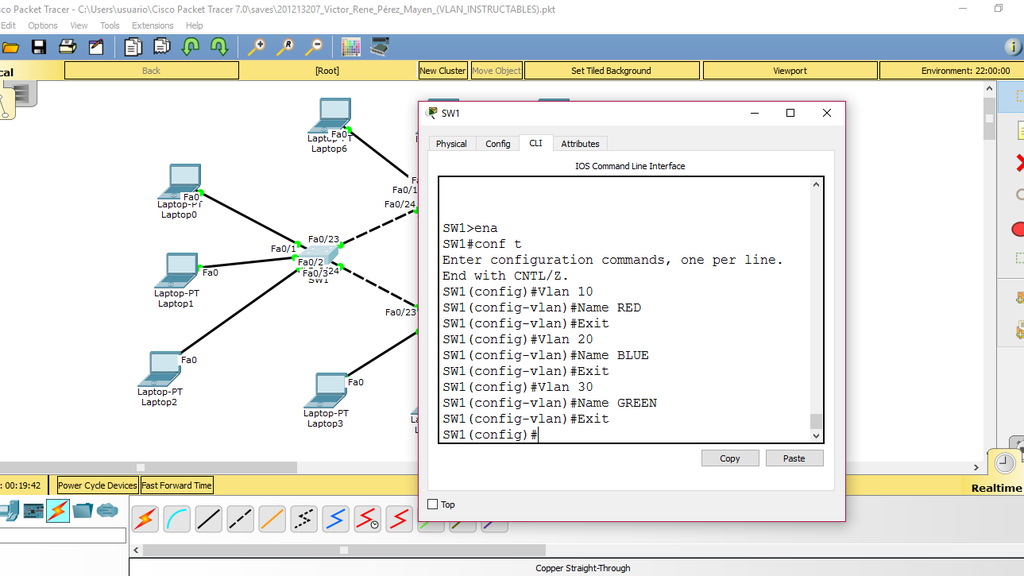
Task: Open the Extensions menu
Action: tap(153, 25)
